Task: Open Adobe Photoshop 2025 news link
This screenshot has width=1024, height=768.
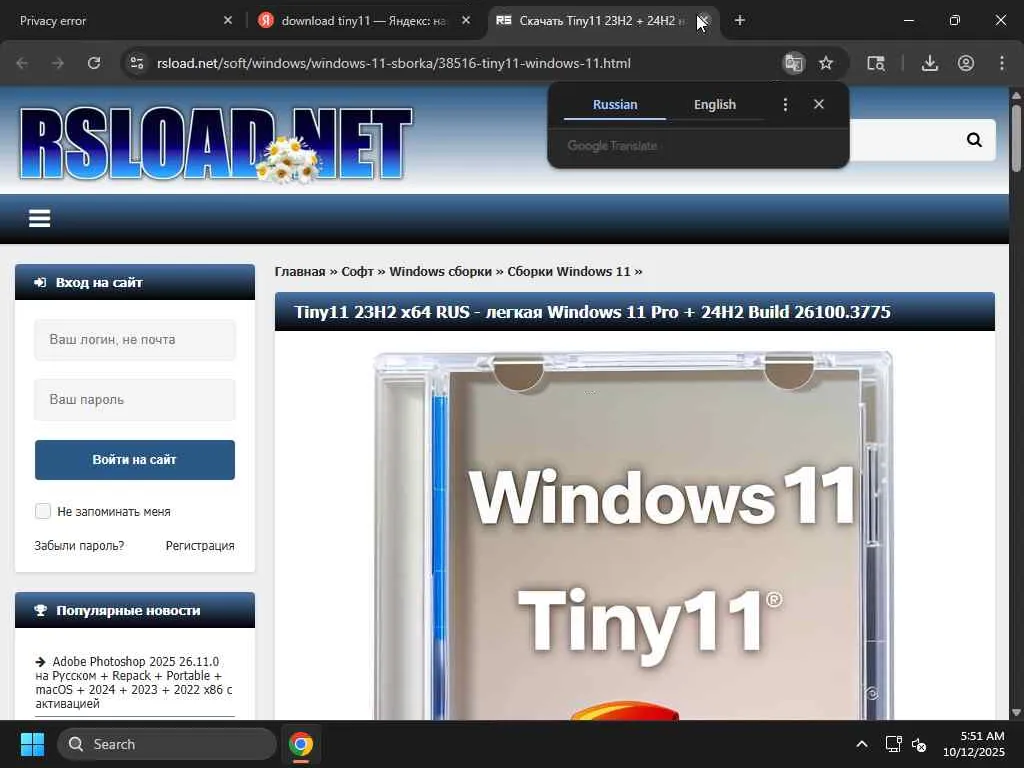Action: (134, 682)
